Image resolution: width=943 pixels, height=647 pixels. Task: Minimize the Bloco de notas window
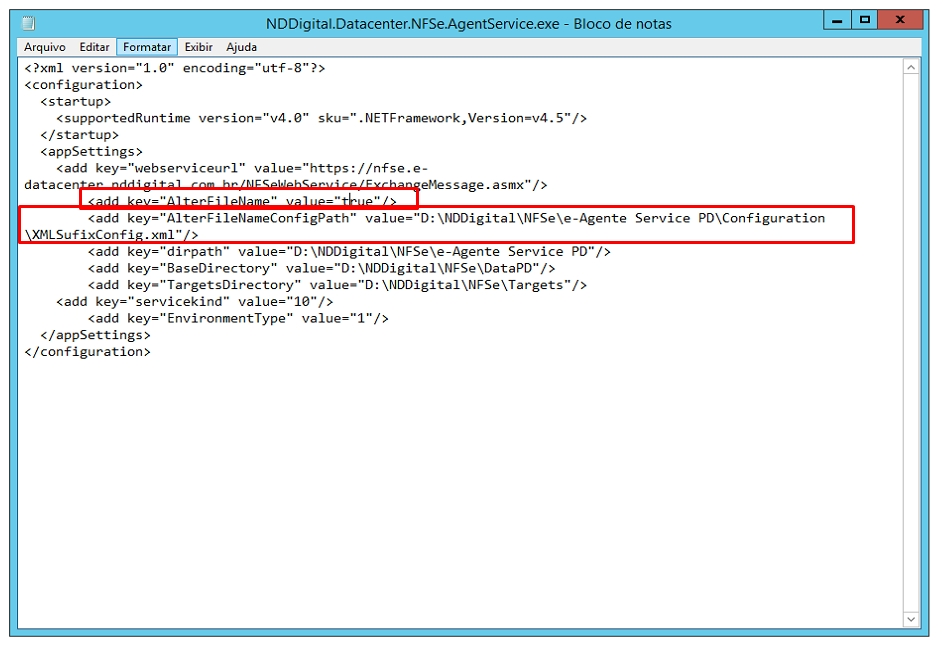coord(839,20)
